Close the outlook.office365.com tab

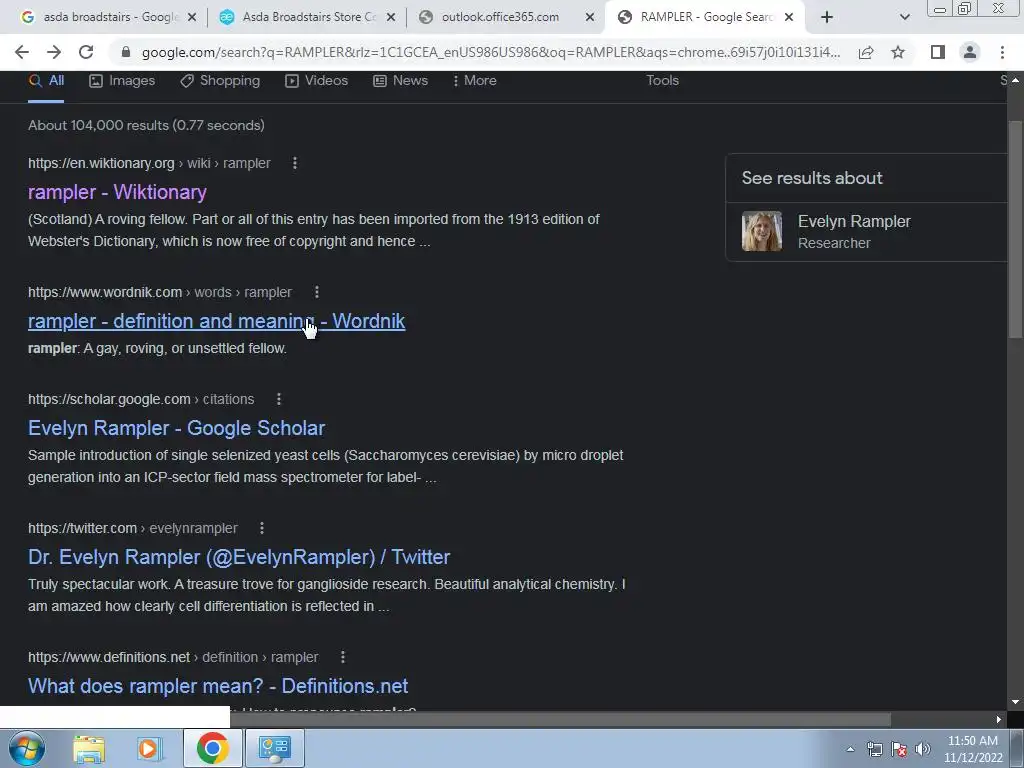(x=590, y=18)
